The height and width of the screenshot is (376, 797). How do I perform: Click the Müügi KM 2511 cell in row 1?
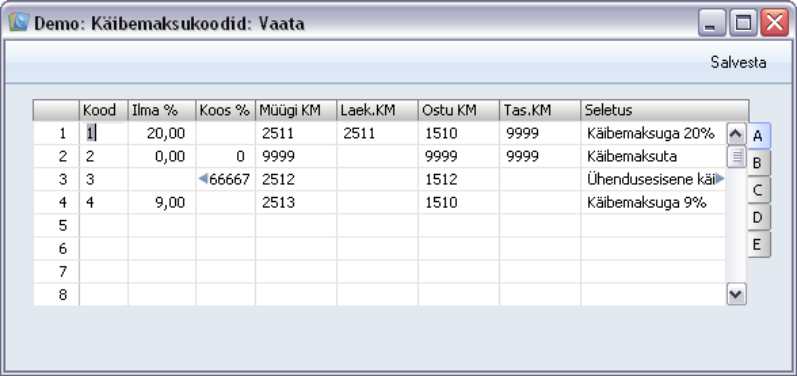coord(296,134)
